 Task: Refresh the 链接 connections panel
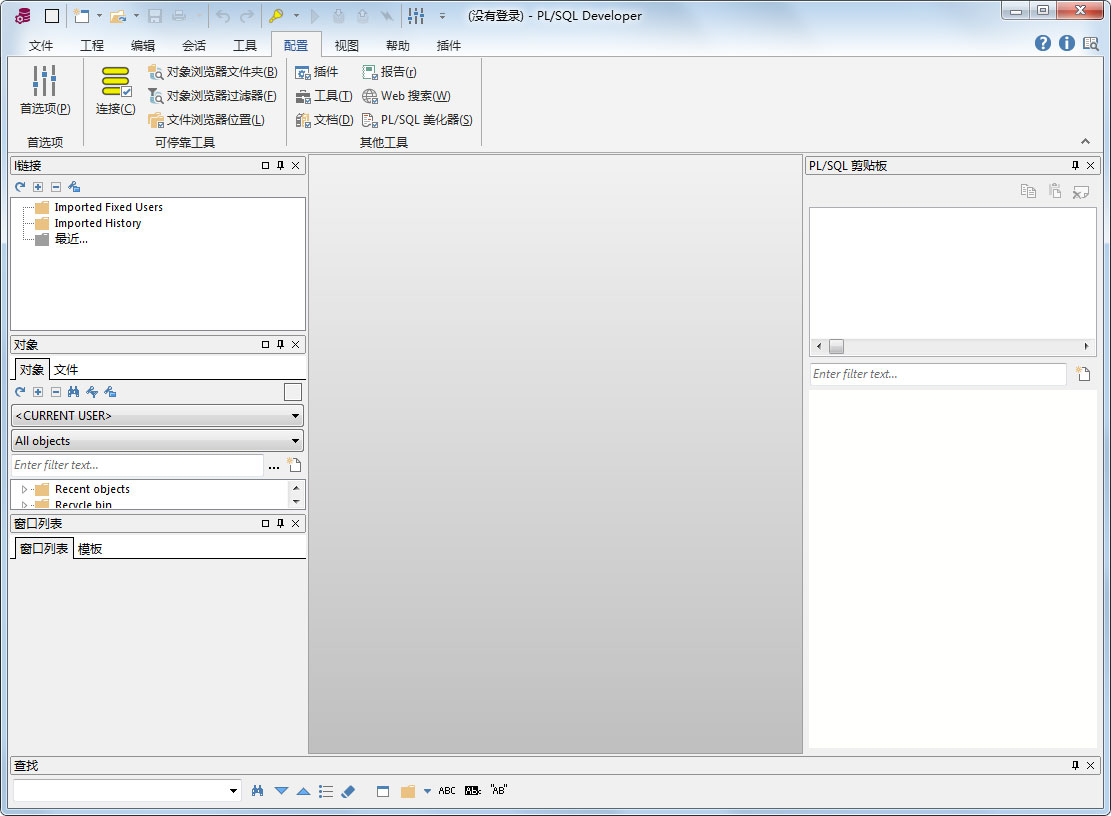[20, 187]
